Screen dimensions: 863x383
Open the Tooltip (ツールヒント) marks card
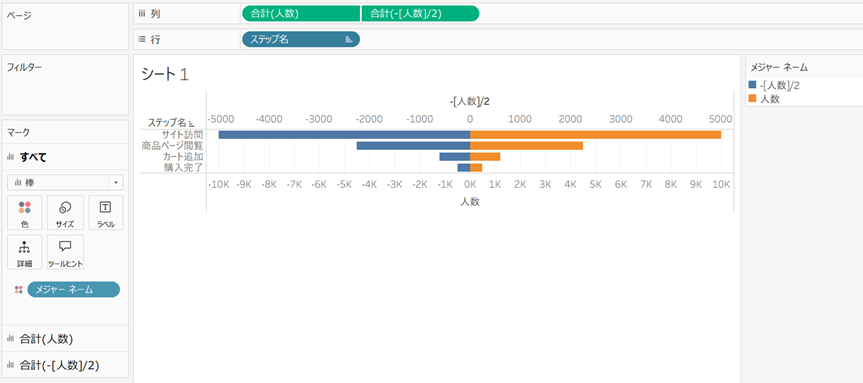coord(65,253)
